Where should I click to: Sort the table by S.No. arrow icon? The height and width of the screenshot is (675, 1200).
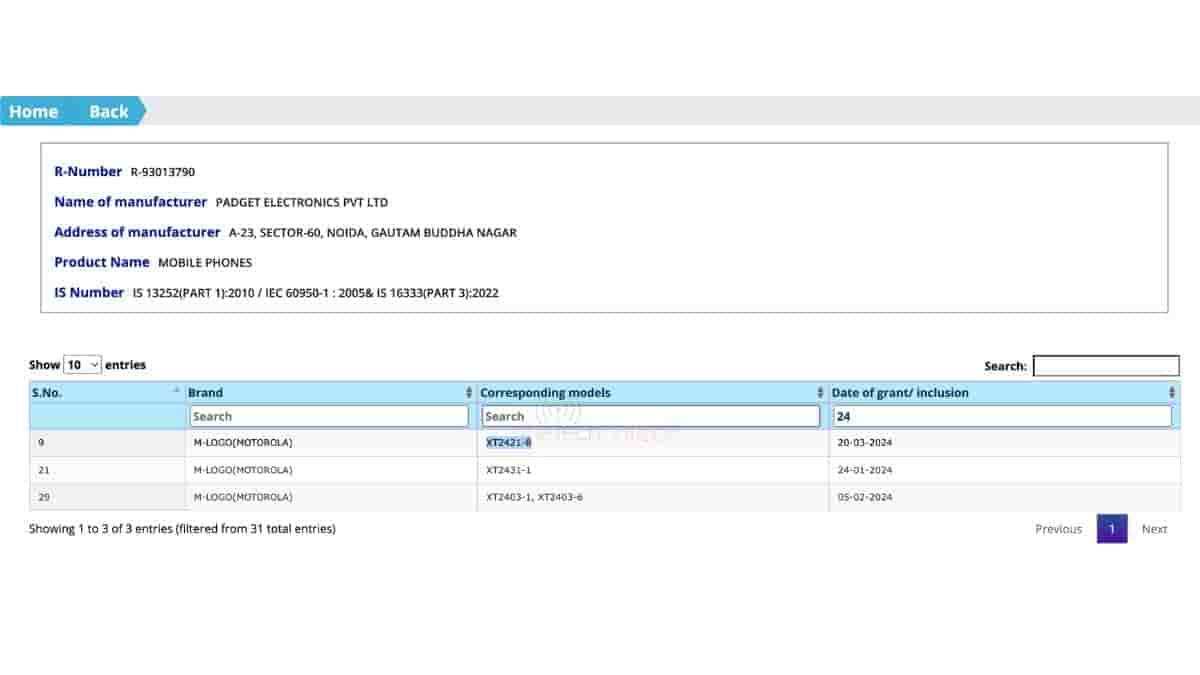click(x=177, y=392)
